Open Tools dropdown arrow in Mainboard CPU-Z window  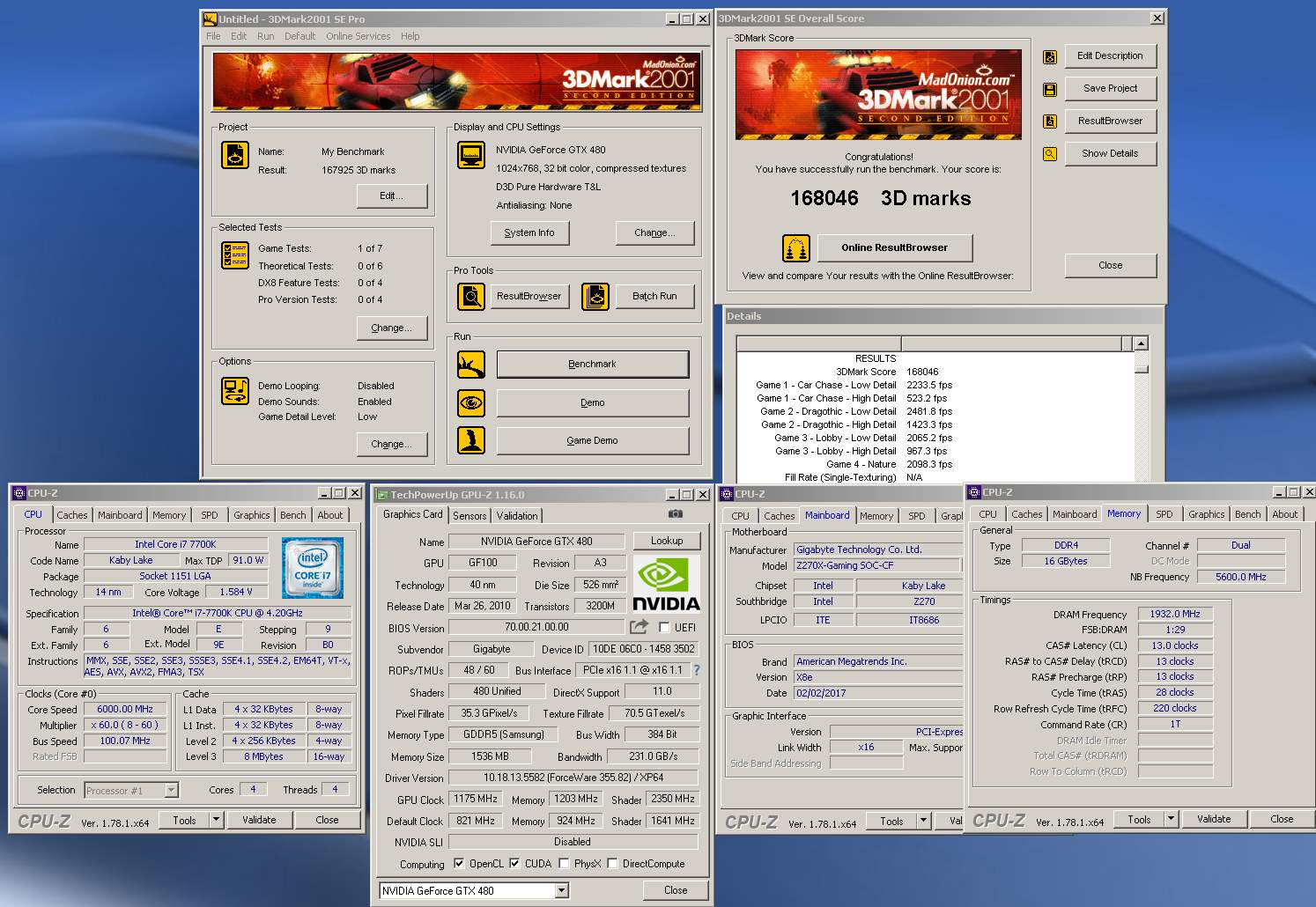tap(923, 821)
